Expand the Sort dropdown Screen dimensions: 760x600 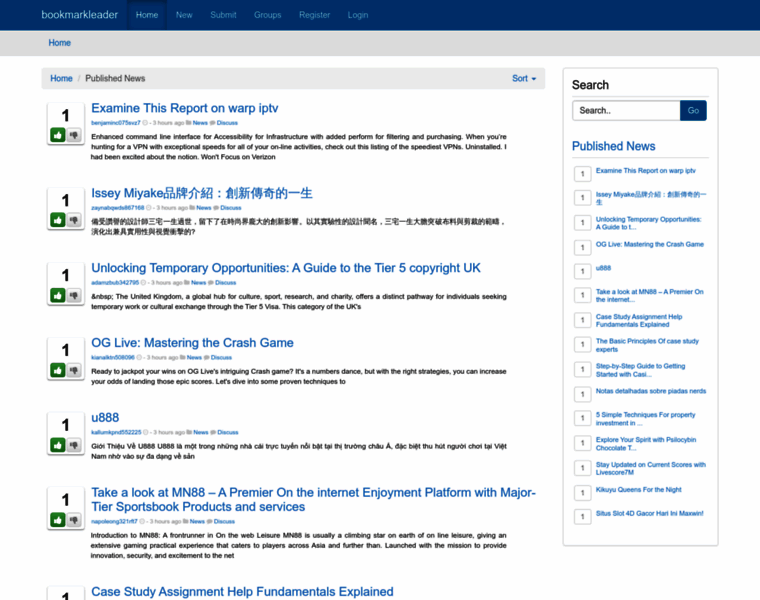pos(524,79)
